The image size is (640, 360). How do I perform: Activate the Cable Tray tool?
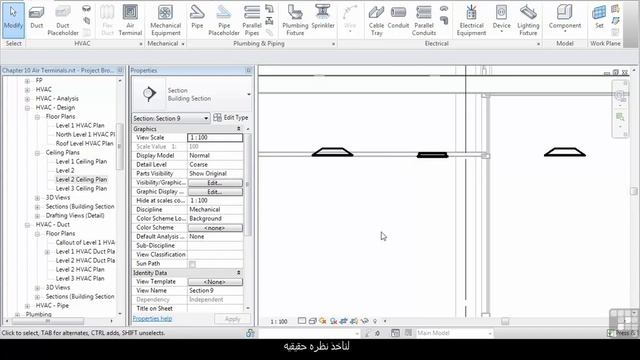point(376,20)
